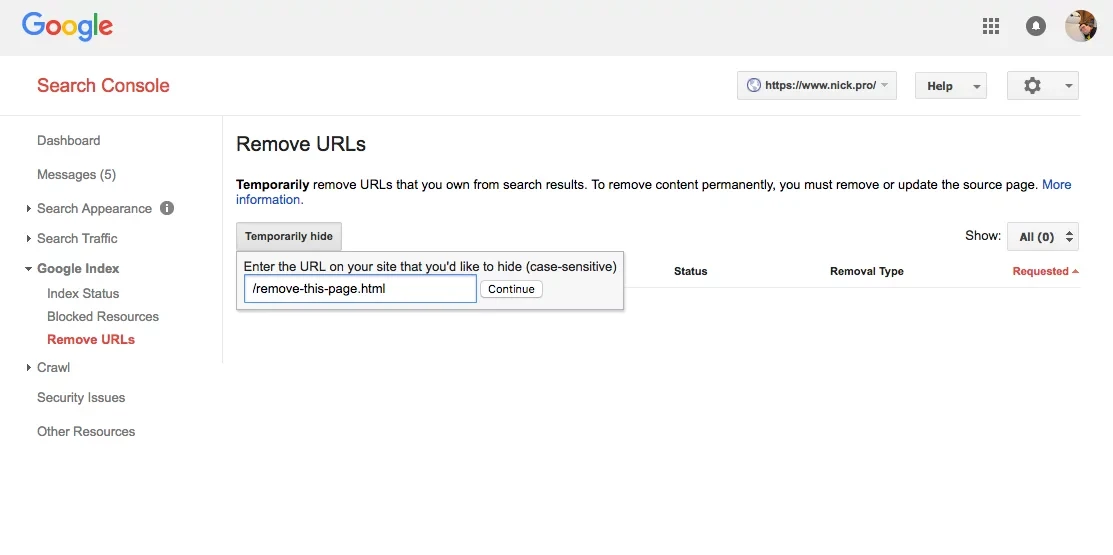Viewport: 1113px width, 555px height.
Task: Click the Google logo
Action: 67,26
